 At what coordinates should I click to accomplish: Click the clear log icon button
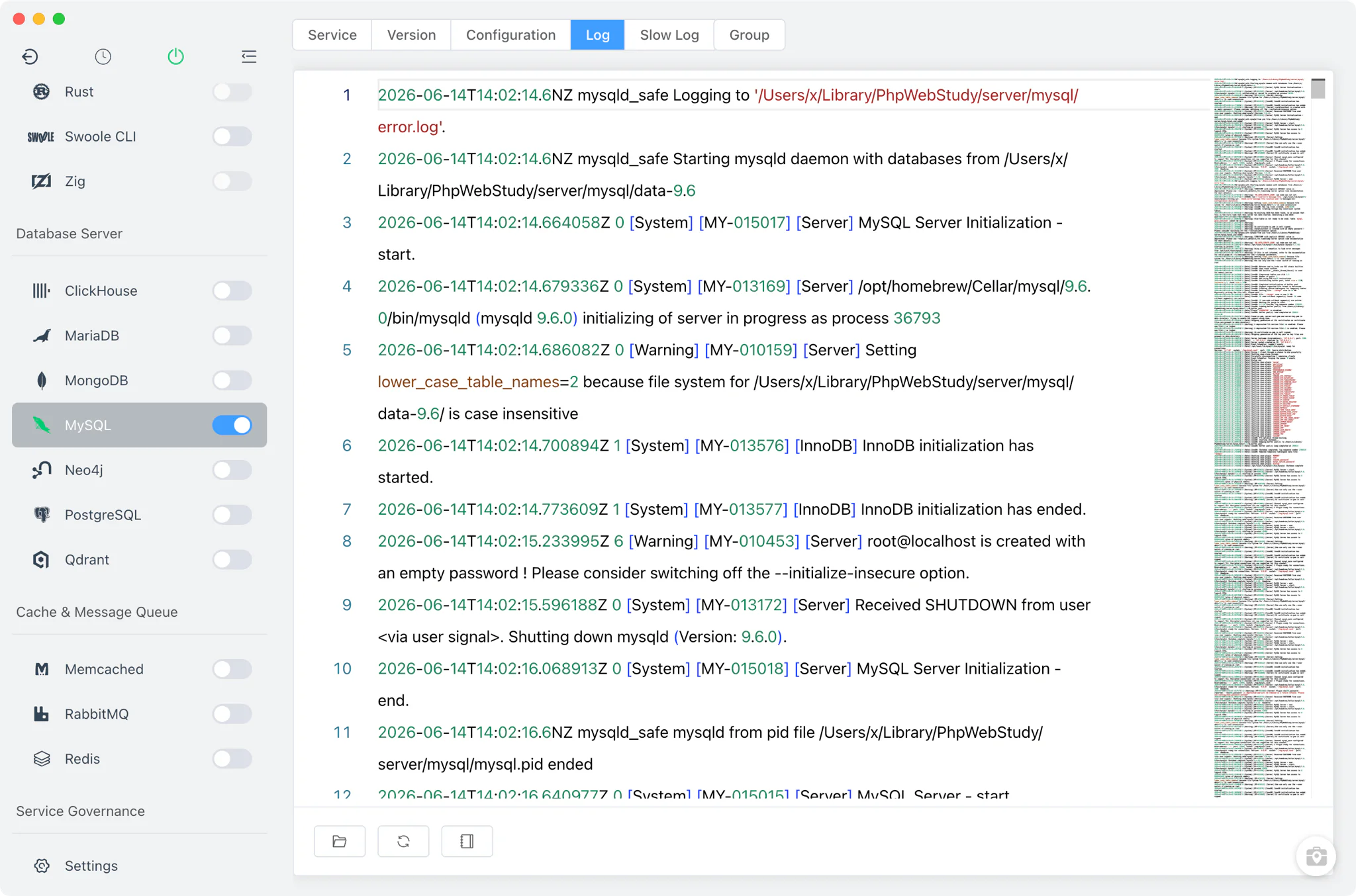[x=467, y=841]
